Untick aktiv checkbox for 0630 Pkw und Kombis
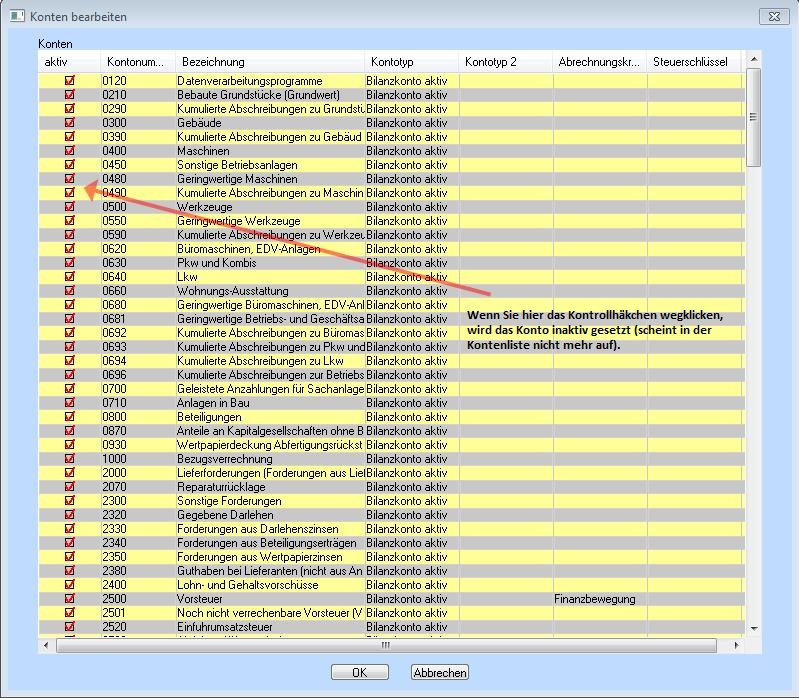The image size is (799, 698). pyautogui.click(x=70, y=262)
